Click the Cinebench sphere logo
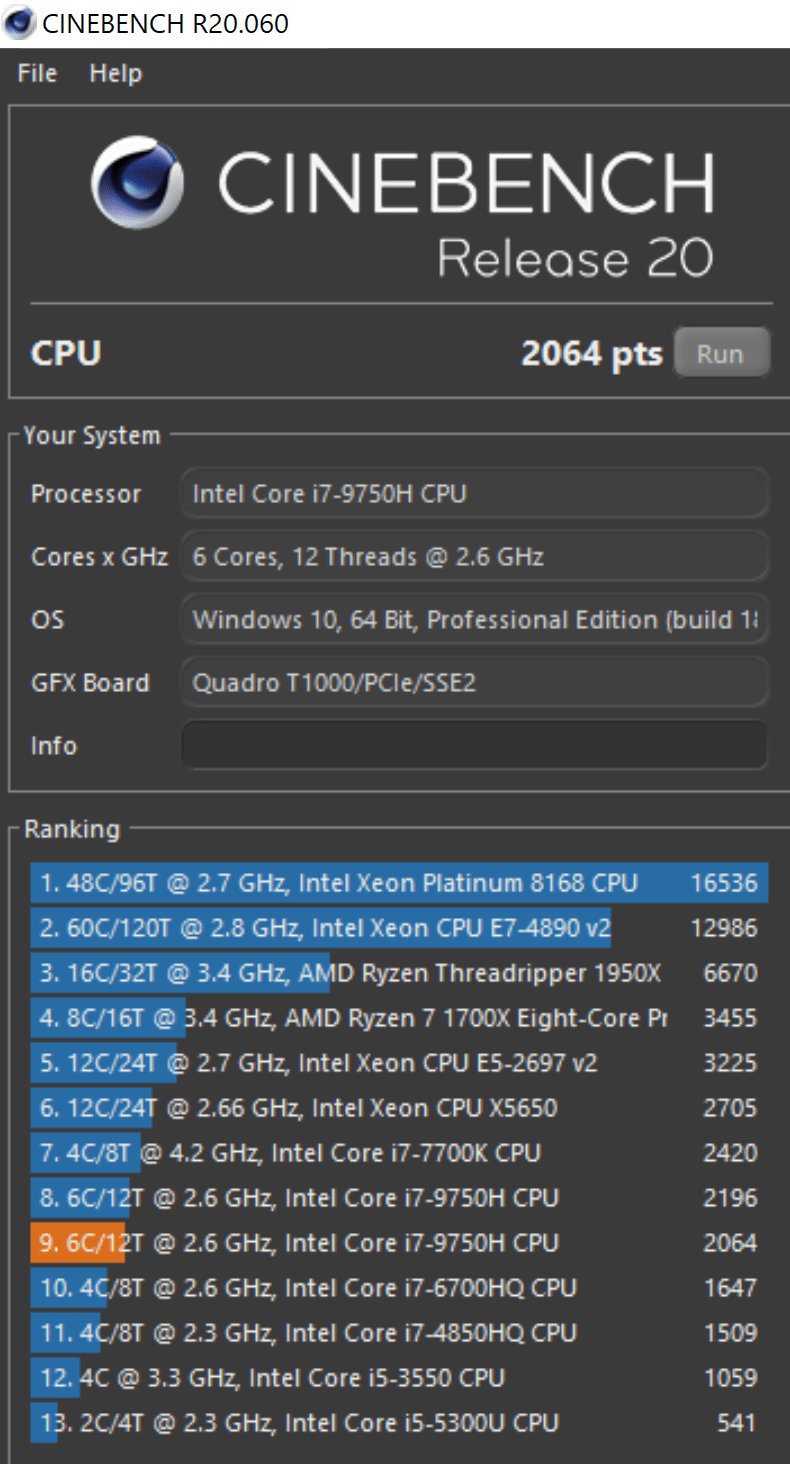The width and height of the screenshot is (790, 1464). [x=138, y=182]
